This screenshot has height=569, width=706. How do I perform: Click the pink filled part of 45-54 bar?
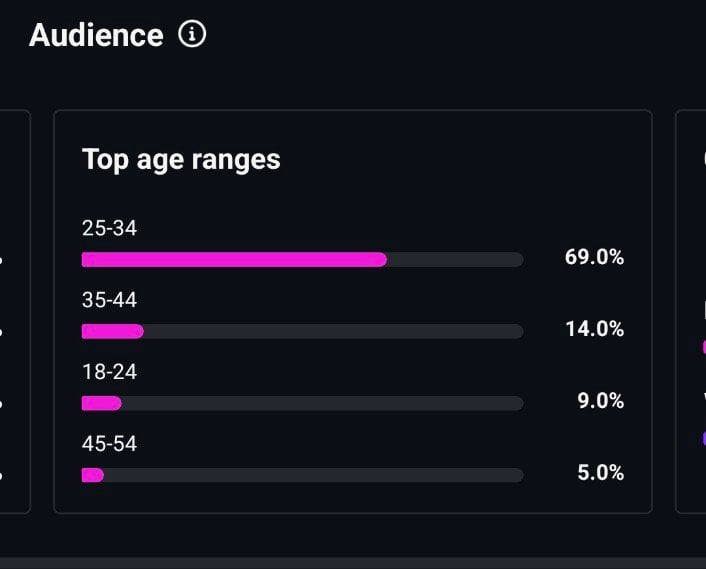(x=92, y=475)
